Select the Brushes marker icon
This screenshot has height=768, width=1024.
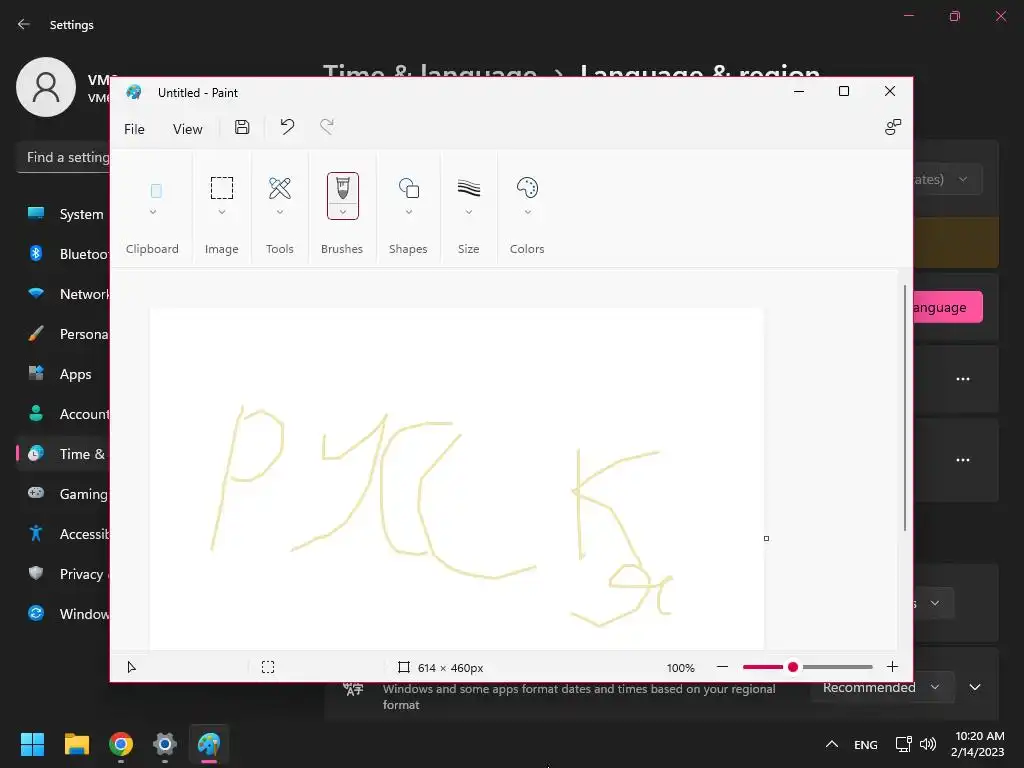coord(343,188)
